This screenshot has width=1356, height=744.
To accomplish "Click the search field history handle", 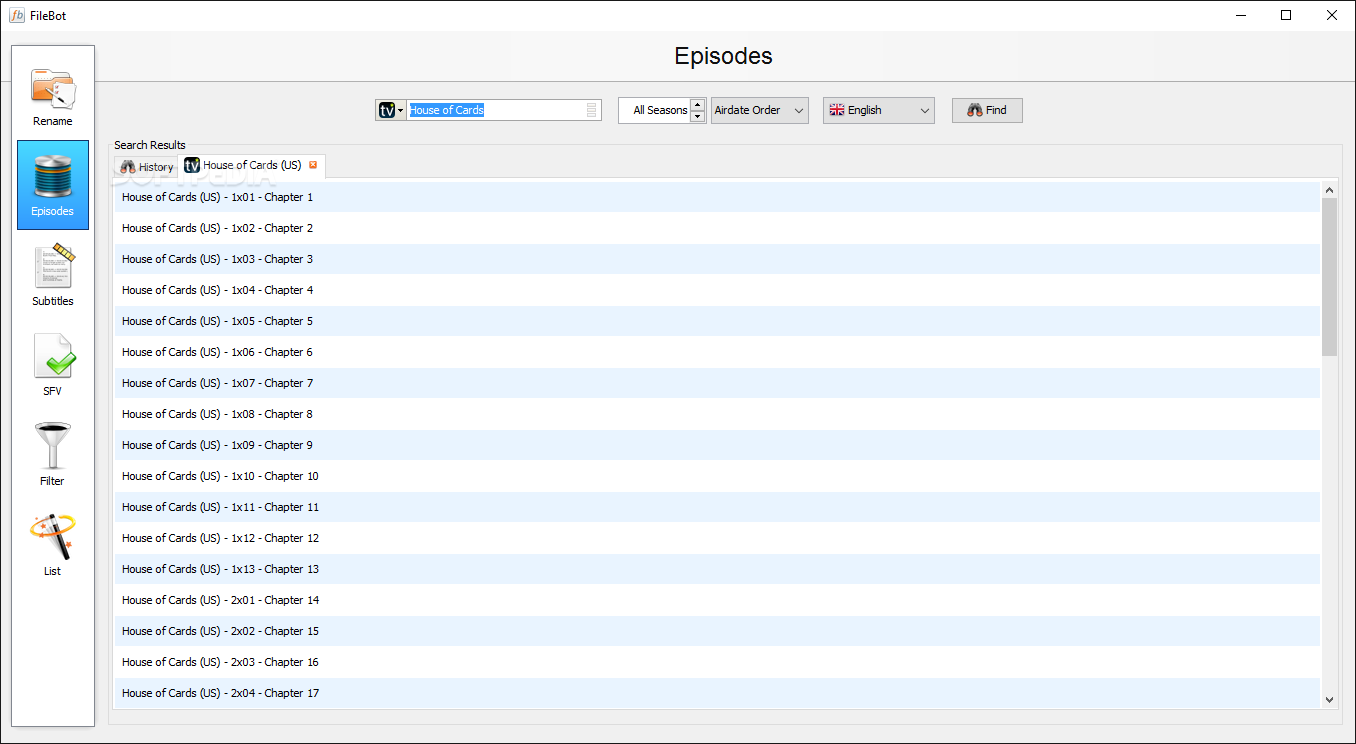I will click(x=592, y=110).
